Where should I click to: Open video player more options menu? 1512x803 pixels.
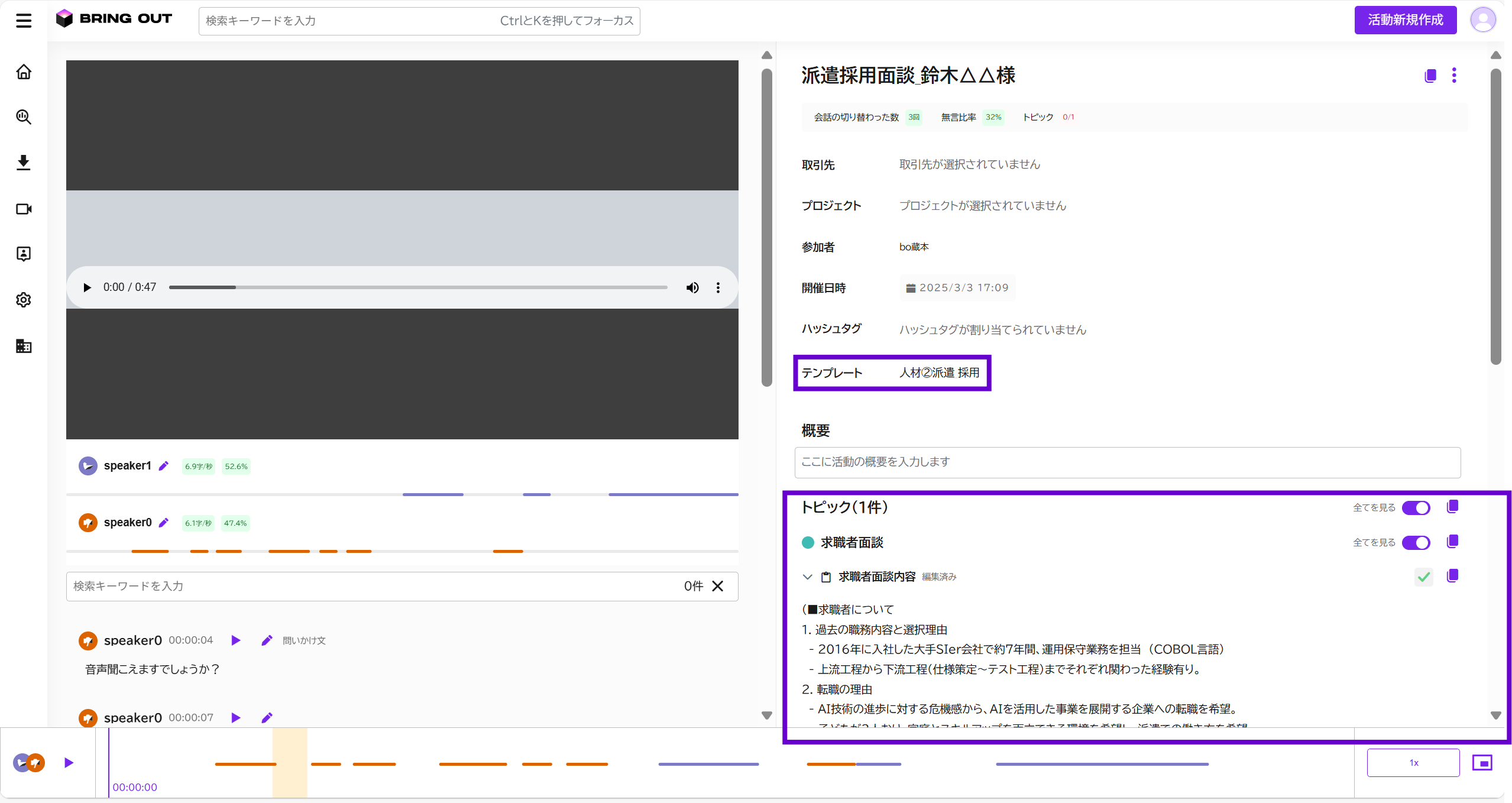718,288
